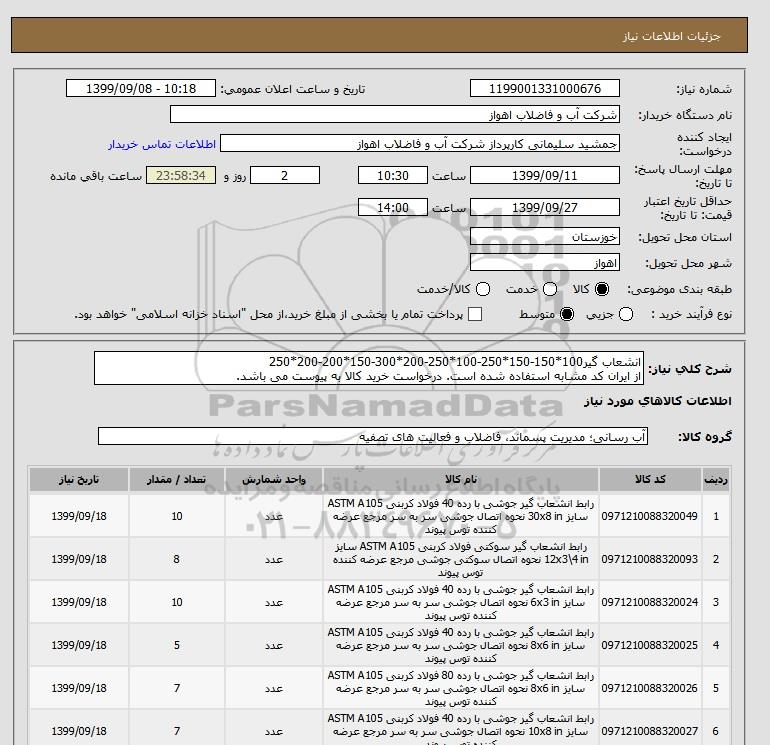Click the response deadline time 10:30

pos(393,175)
